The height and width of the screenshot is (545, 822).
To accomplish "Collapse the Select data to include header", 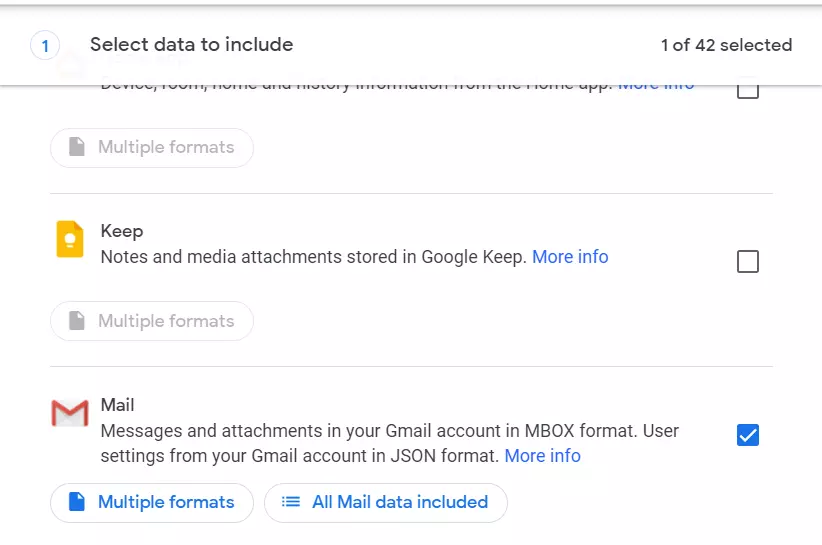I will [191, 44].
